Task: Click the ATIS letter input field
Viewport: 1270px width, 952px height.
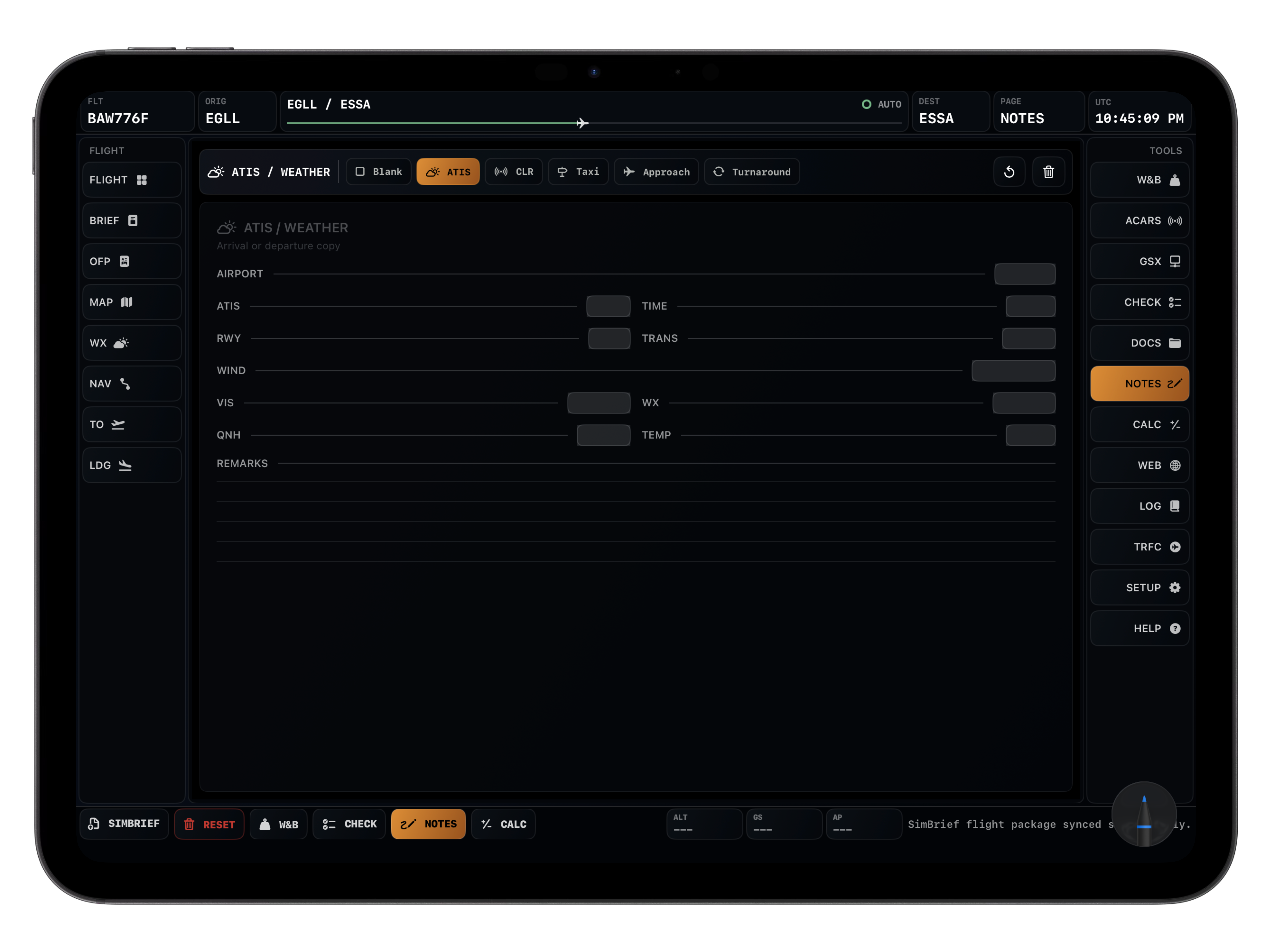Action: coord(608,306)
